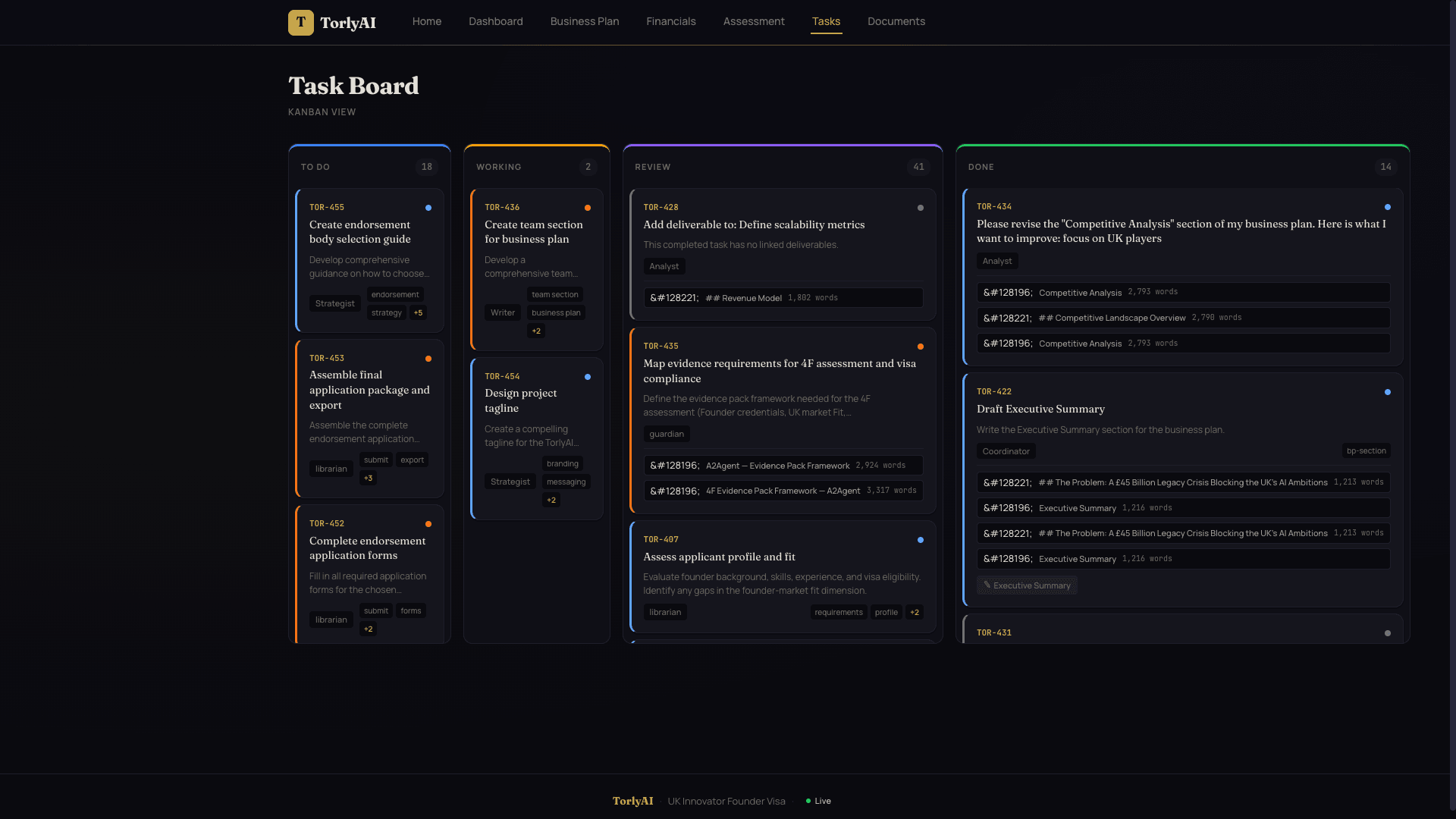Expand the +3 tags on TOR-453 card
The width and height of the screenshot is (1456, 819).
[369, 478]
